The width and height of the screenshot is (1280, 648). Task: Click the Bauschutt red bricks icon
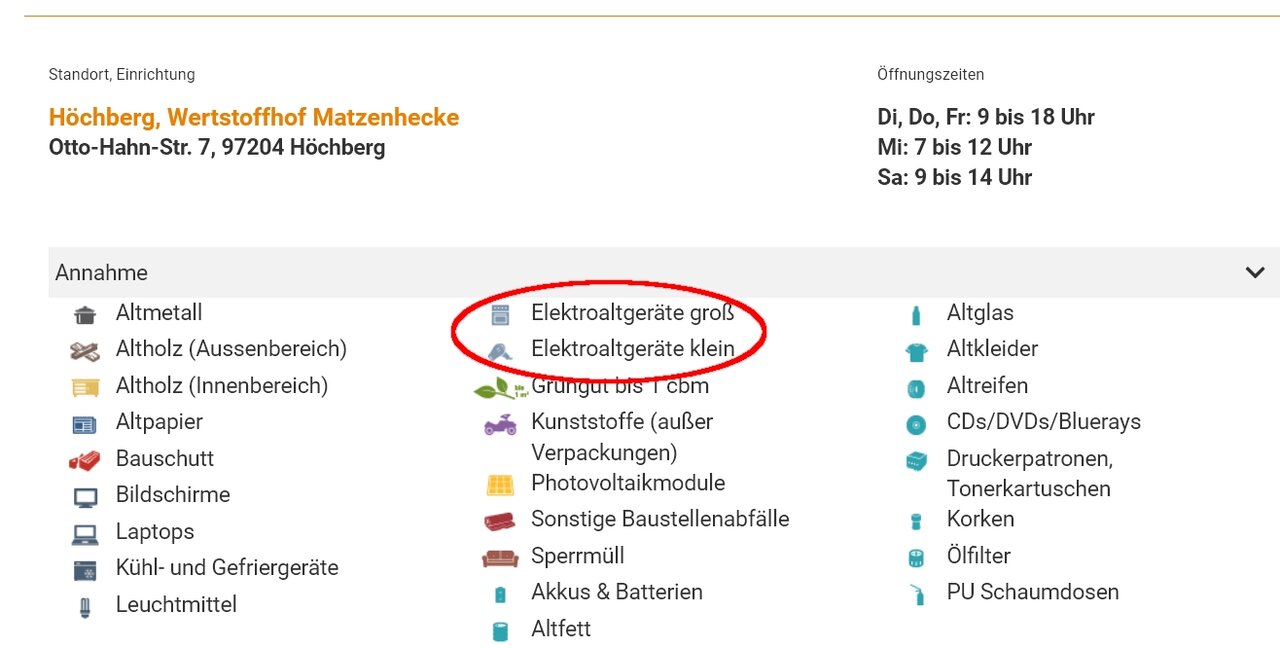[x=85, y=461]
